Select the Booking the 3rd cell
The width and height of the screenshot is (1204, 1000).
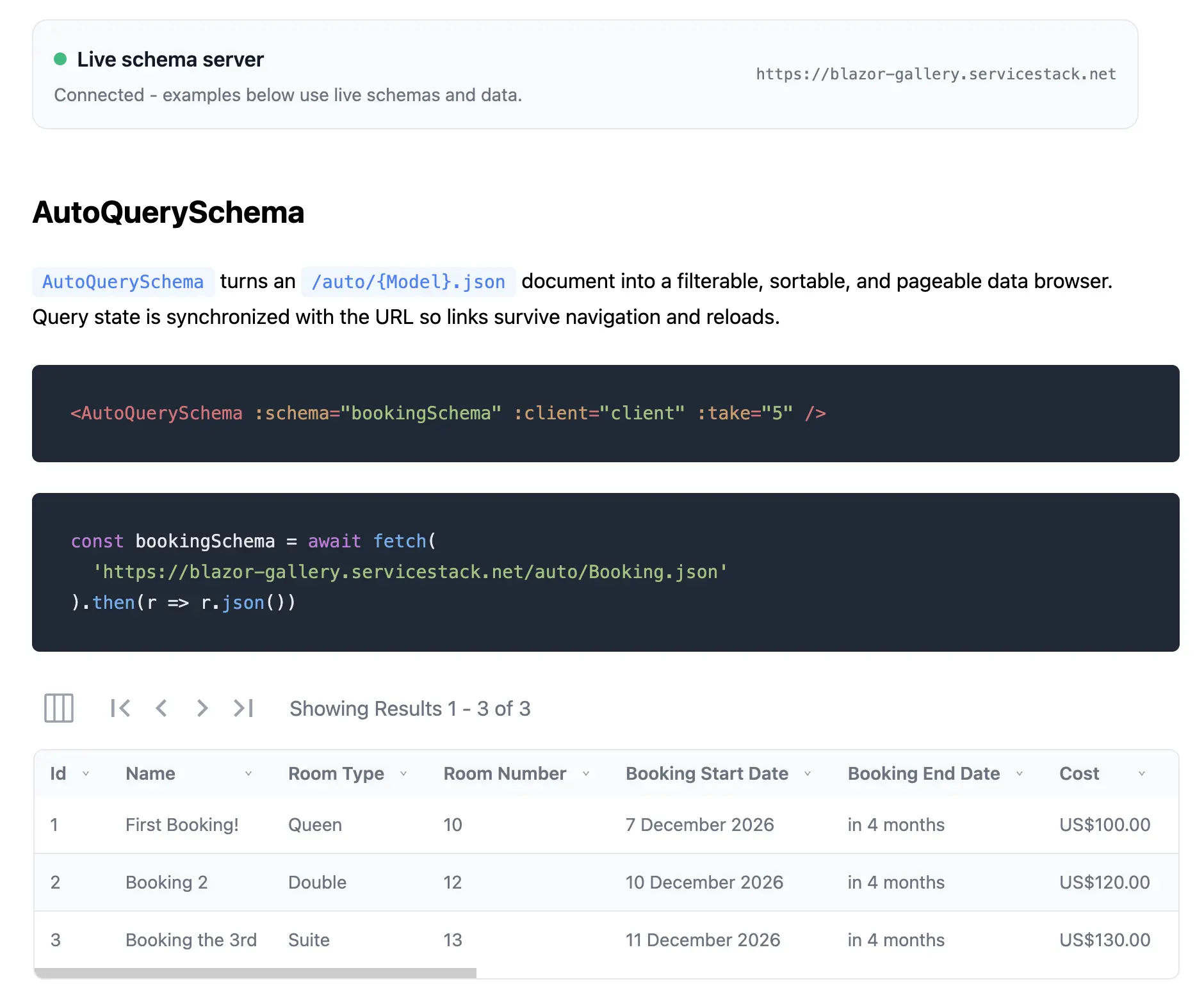click(x=191, y=940)
